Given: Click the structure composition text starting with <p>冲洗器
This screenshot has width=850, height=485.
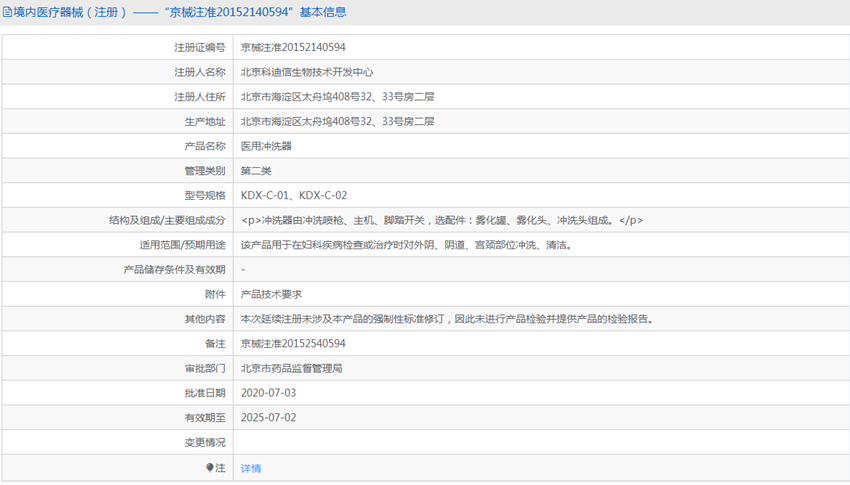Looking at the screenshot, I should click(x=442, y=220).
